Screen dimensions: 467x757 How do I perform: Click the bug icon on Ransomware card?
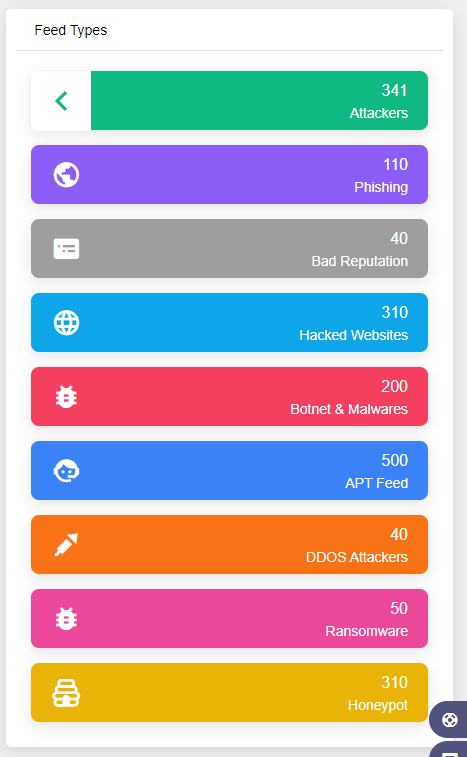66,618
